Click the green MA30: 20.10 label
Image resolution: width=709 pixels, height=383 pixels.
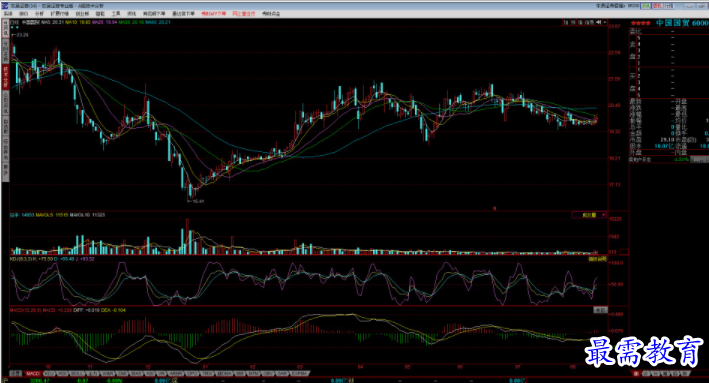[131, 22]
